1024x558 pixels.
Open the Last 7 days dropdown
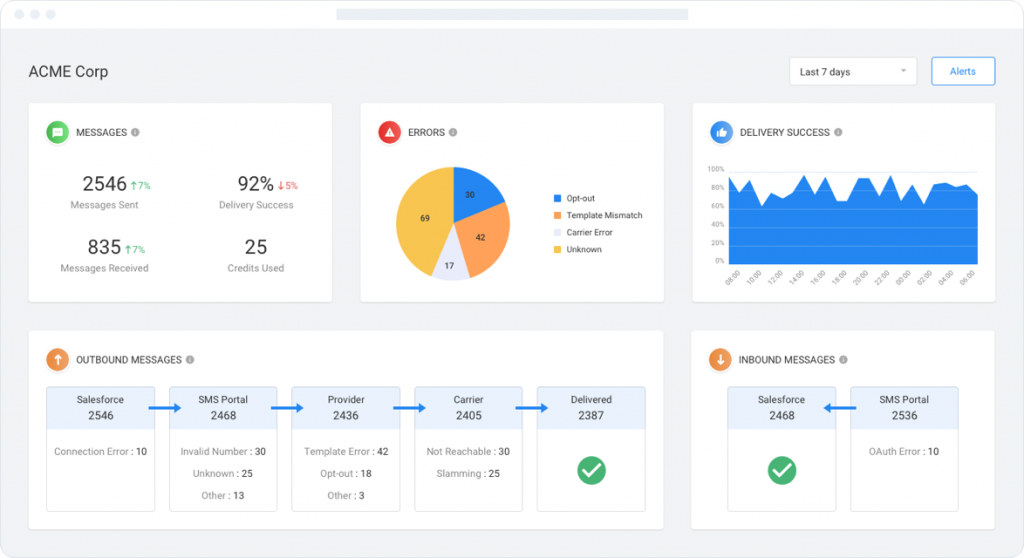pos(852,72)
